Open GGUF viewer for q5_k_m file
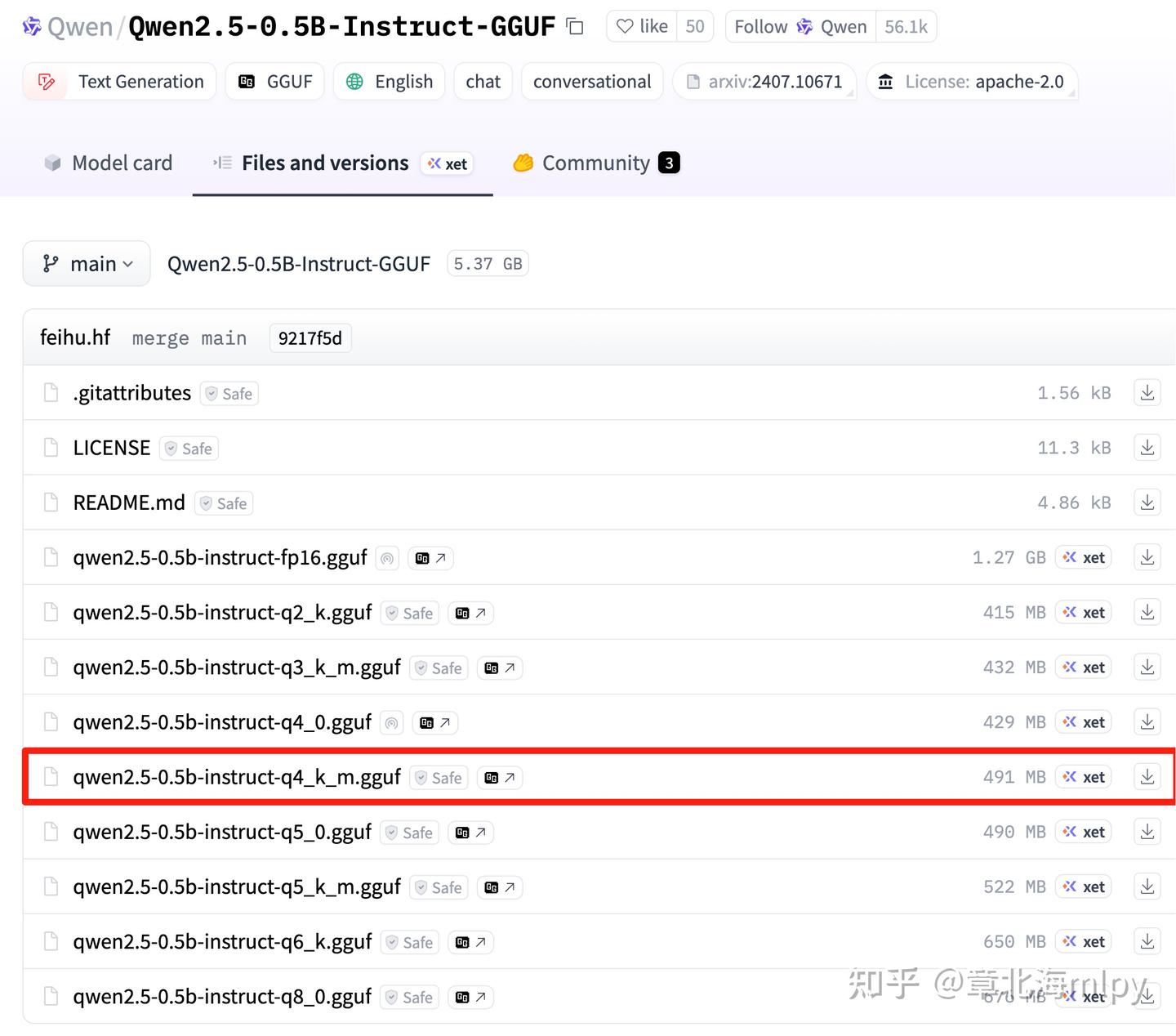 coord(500,887)
